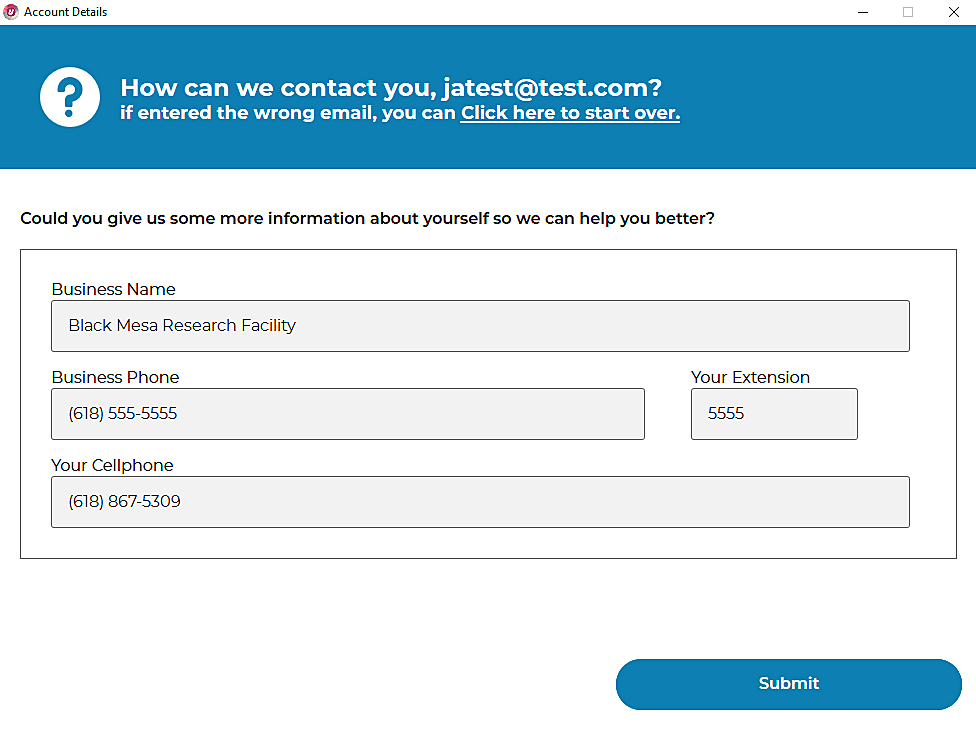Maximize the Account Details window

908,12
